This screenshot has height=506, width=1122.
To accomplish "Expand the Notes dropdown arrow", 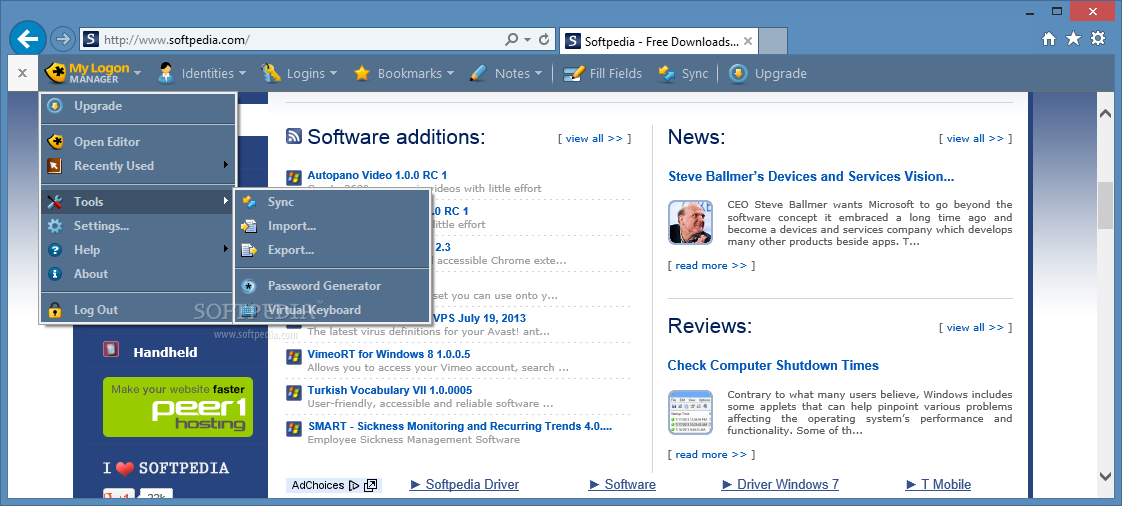I will tap(538, 73).
